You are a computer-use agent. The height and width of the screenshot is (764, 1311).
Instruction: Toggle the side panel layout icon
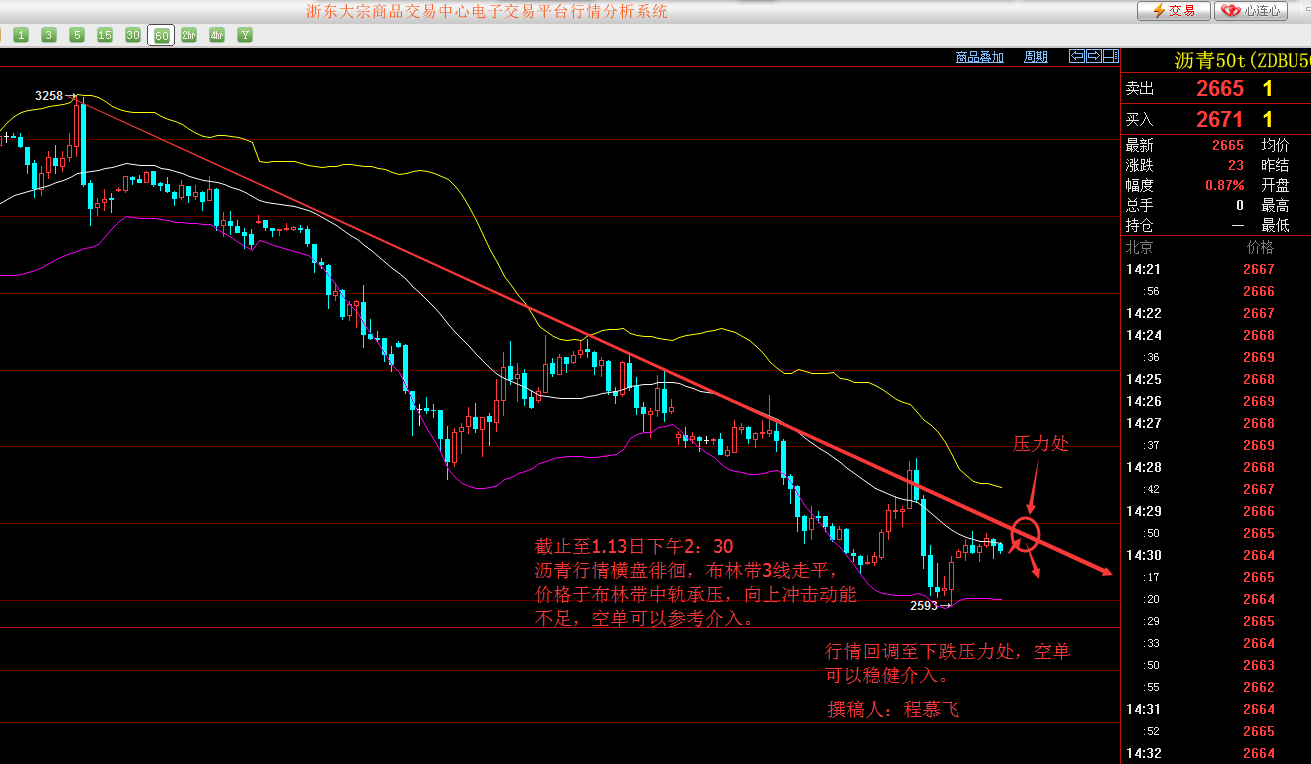(1110, 56)
